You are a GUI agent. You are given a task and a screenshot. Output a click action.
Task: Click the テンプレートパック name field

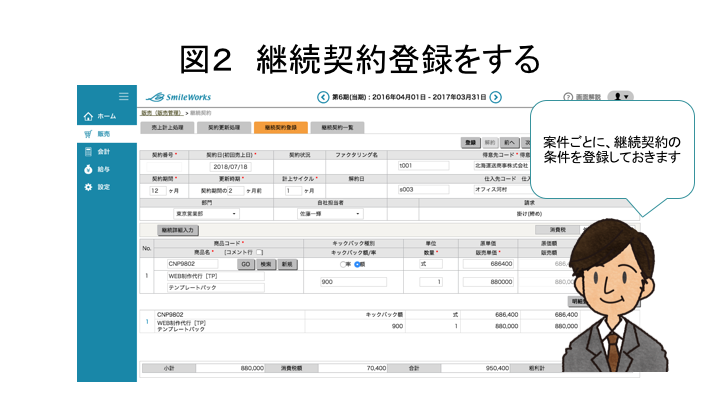[x=215, y=287]
